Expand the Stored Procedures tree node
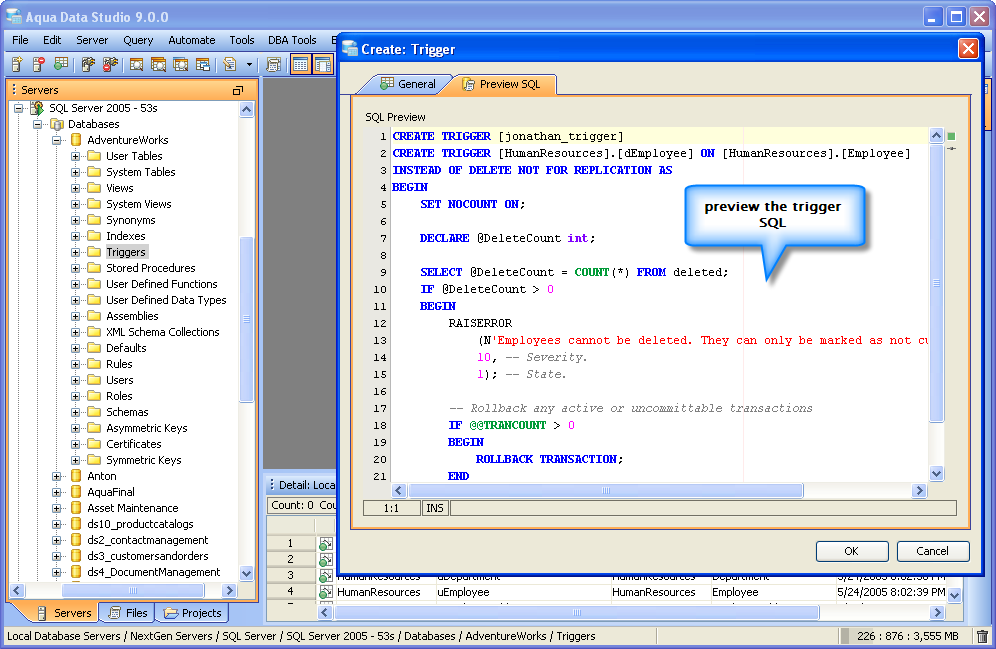 point(76,268)
